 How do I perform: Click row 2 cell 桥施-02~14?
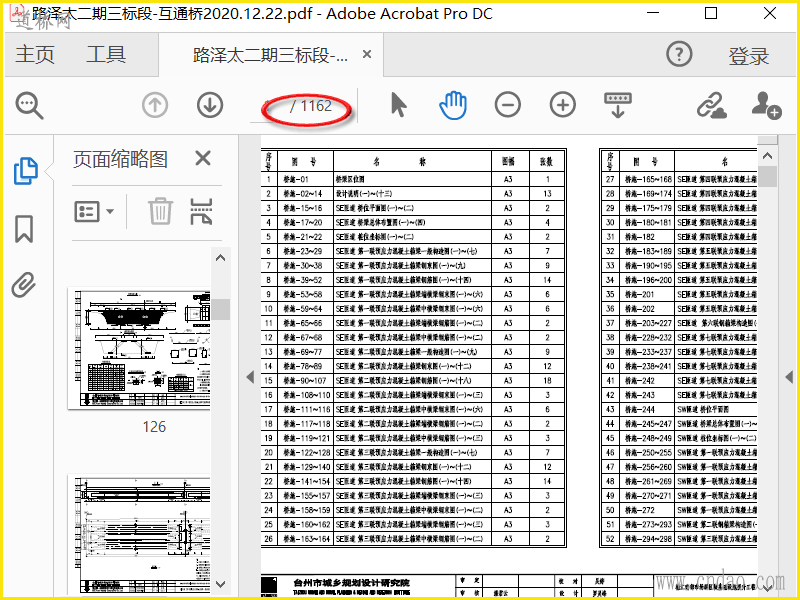(305, 193)
